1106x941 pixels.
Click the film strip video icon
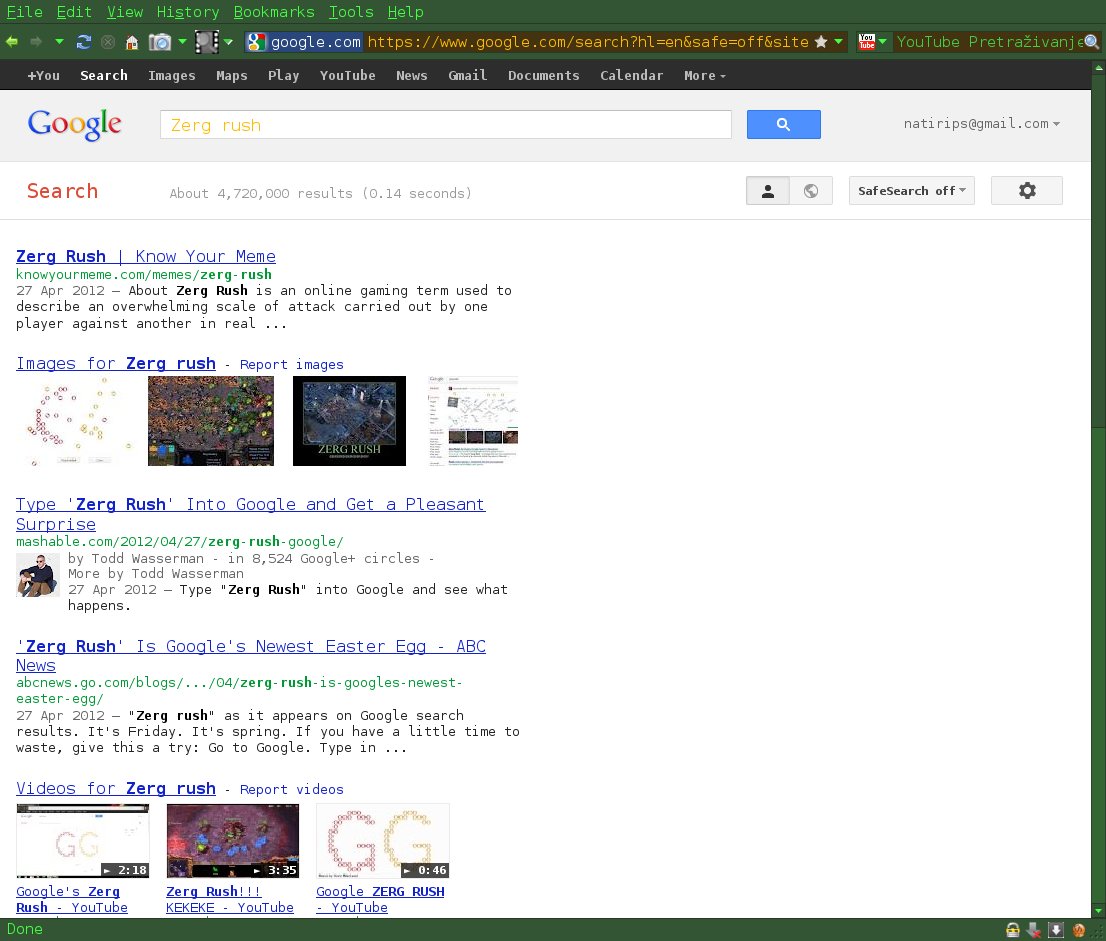(x=207, y=42)
